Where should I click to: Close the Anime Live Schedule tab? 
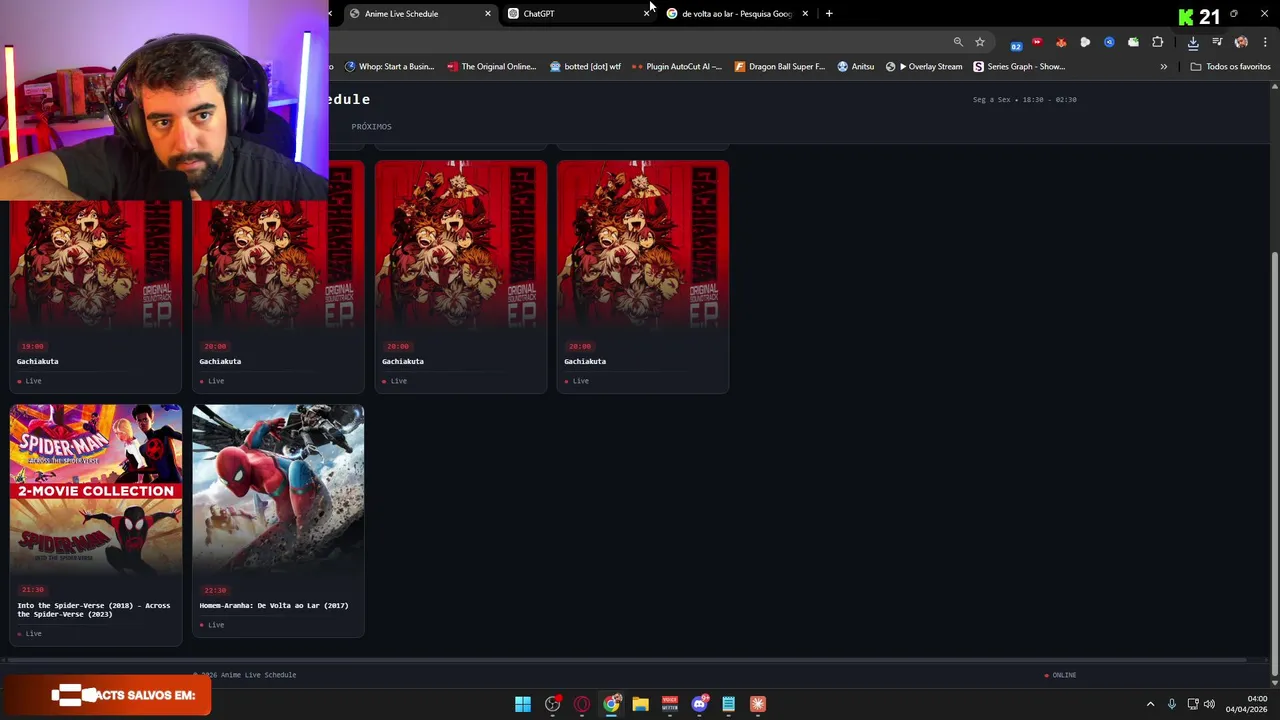point(488,13)
